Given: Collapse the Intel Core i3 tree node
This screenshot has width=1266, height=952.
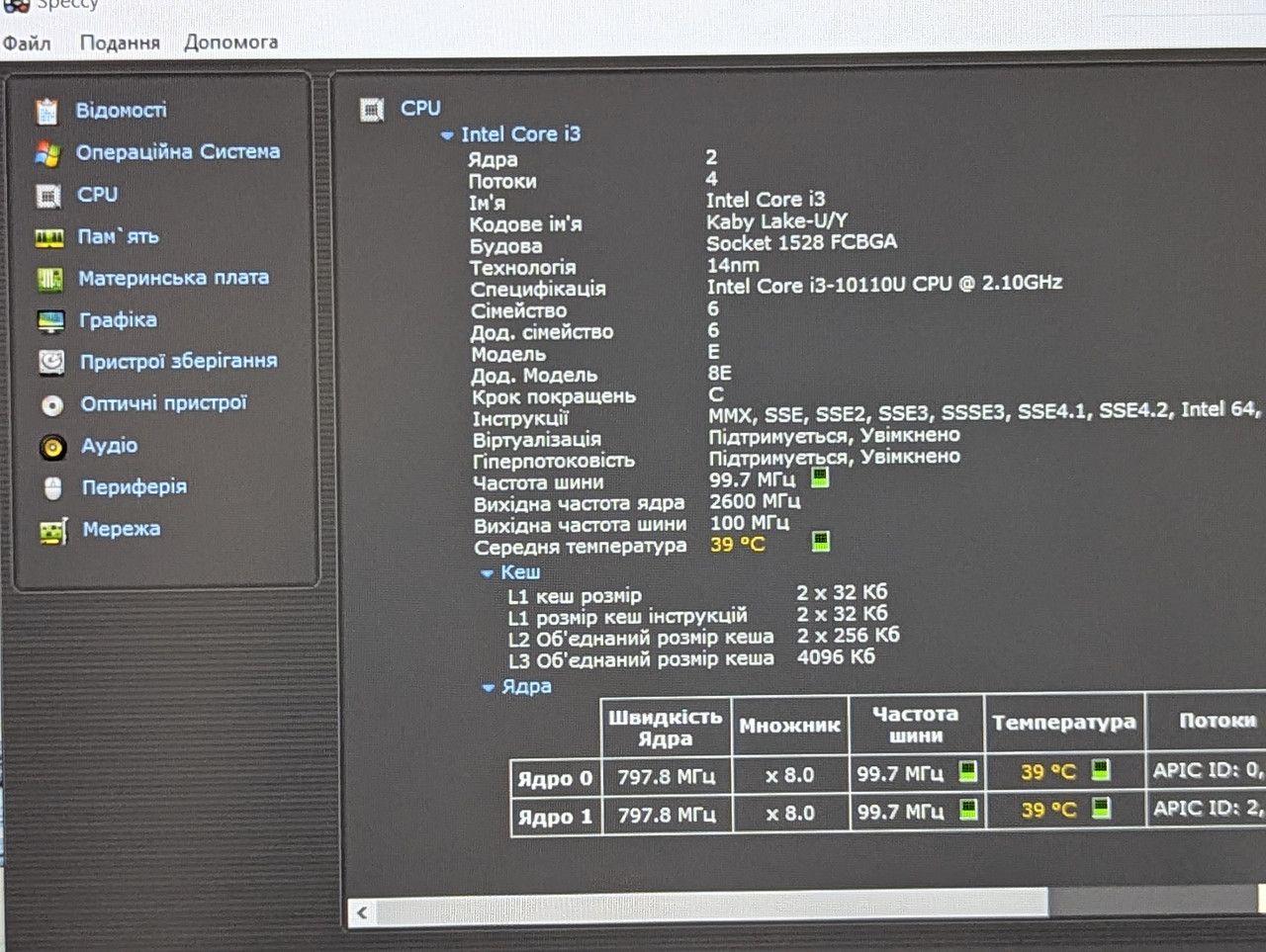Looking at the screenshot, I should [447, 135].
